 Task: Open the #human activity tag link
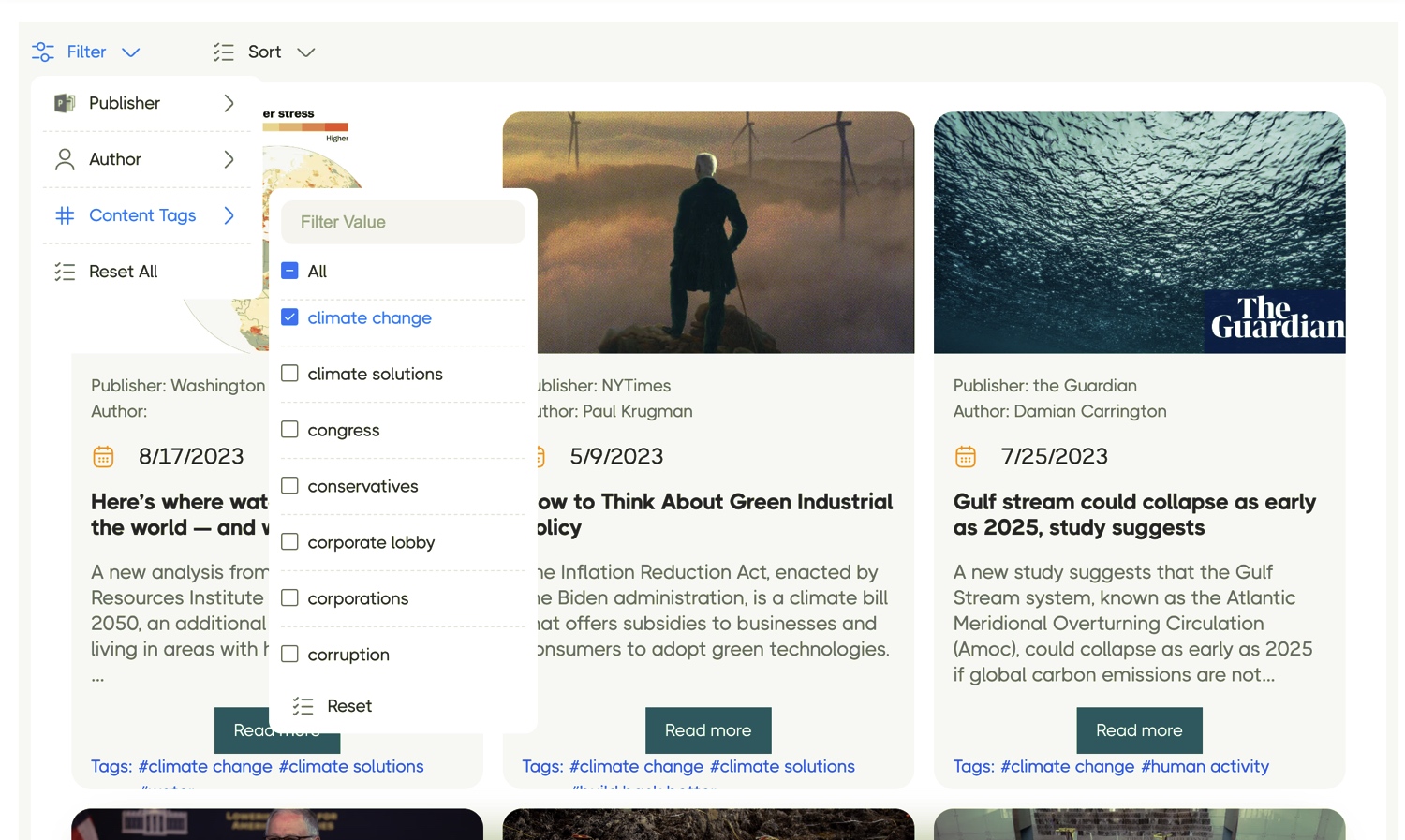click(1205, 766)
